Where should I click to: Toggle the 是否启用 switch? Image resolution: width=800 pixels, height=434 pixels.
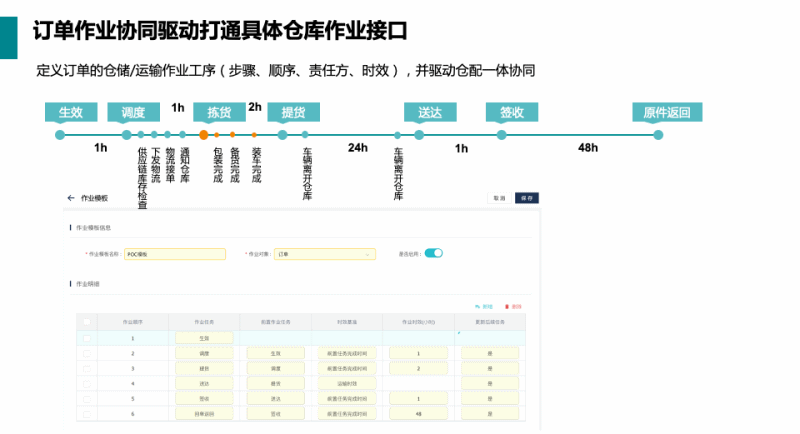tap(433, 253)
